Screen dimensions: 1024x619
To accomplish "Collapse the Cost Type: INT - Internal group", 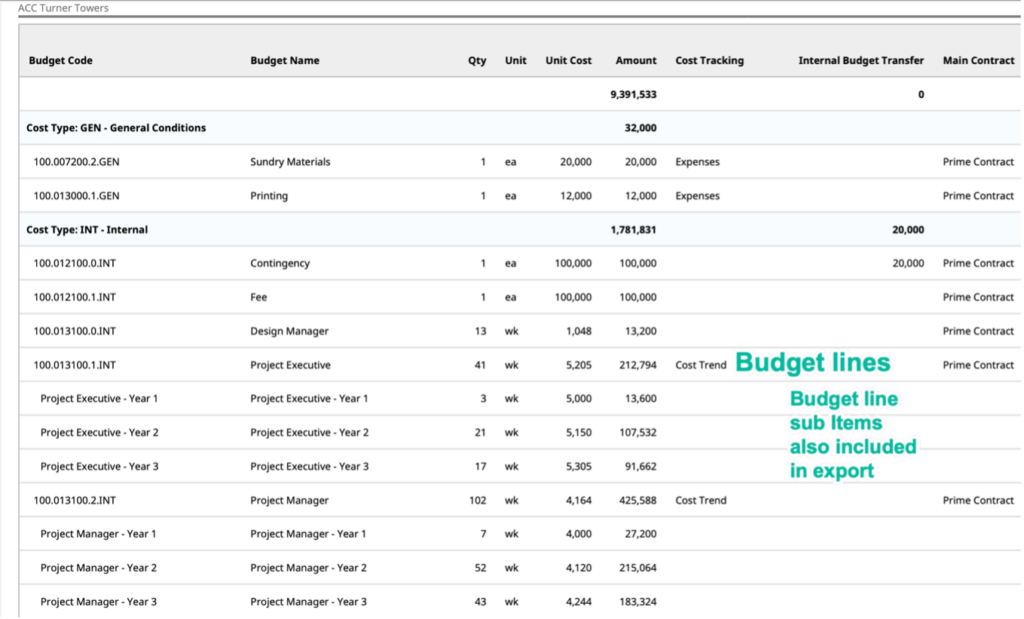I will point(87,230).
